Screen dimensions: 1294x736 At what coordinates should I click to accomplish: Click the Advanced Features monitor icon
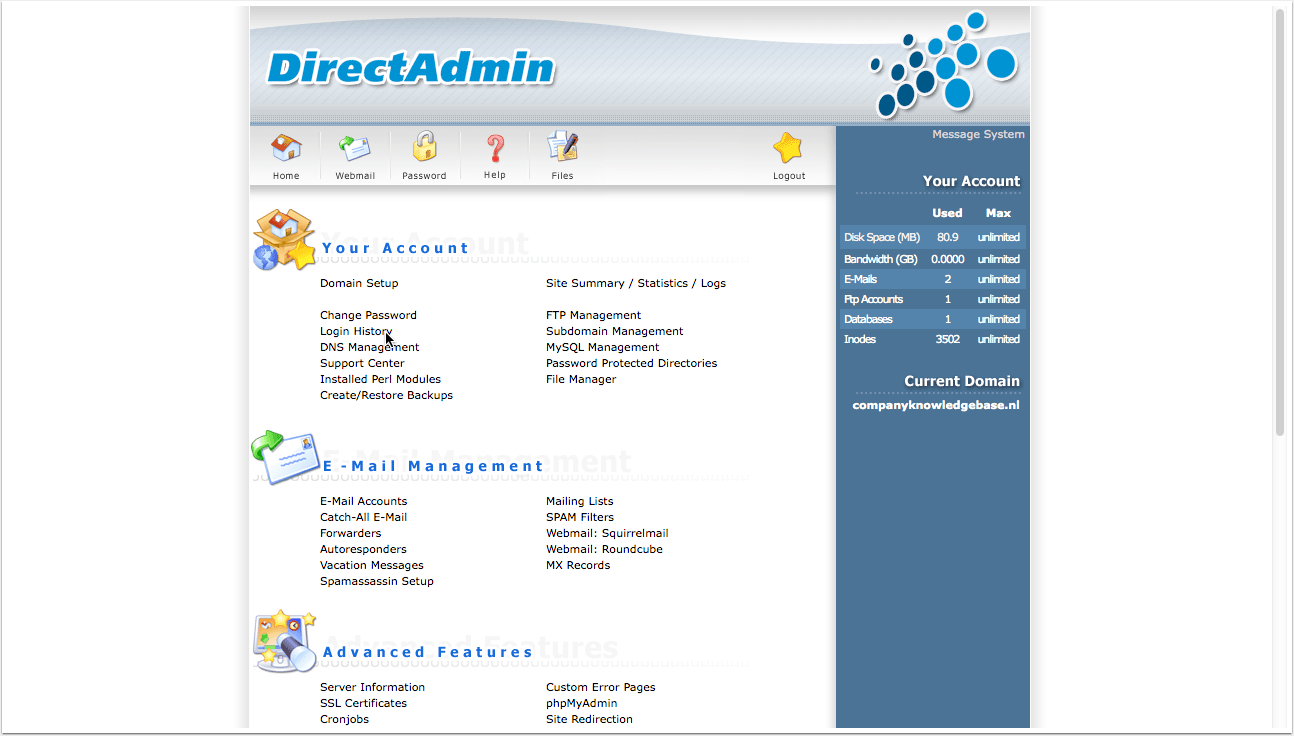[285, 642]
